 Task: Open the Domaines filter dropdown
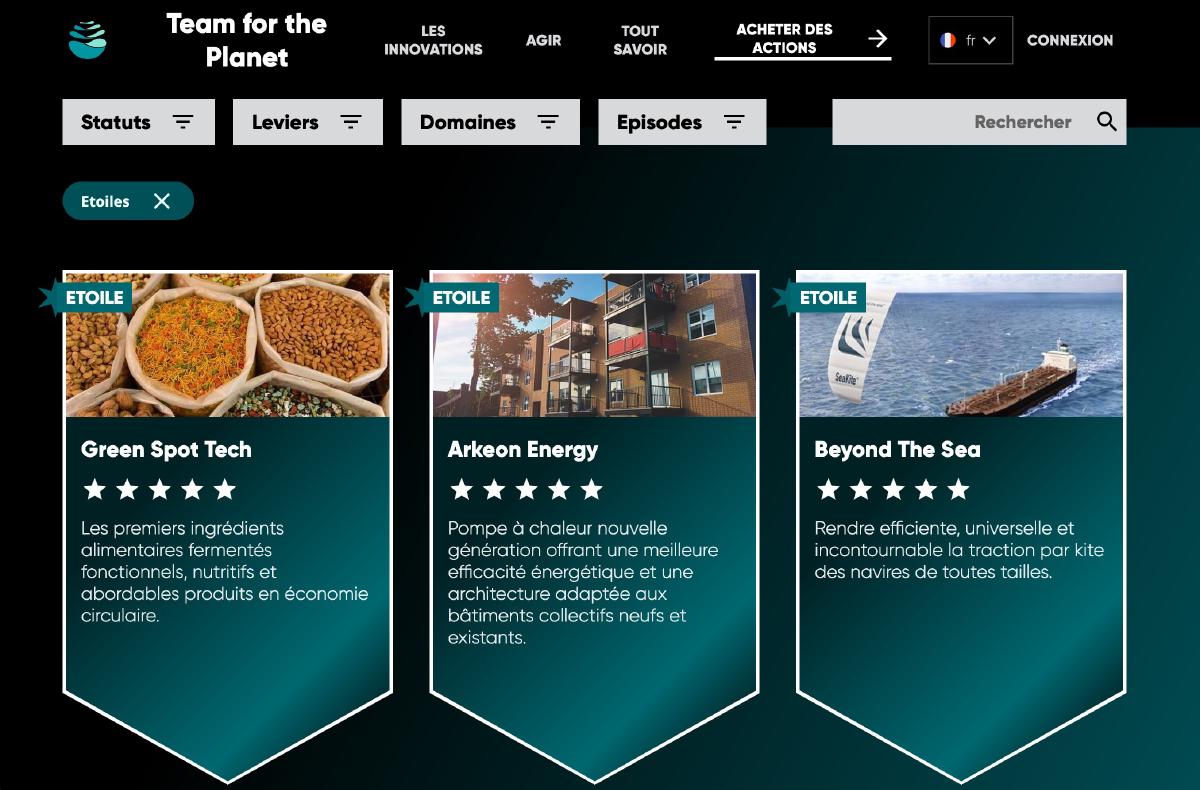point(490,122)
